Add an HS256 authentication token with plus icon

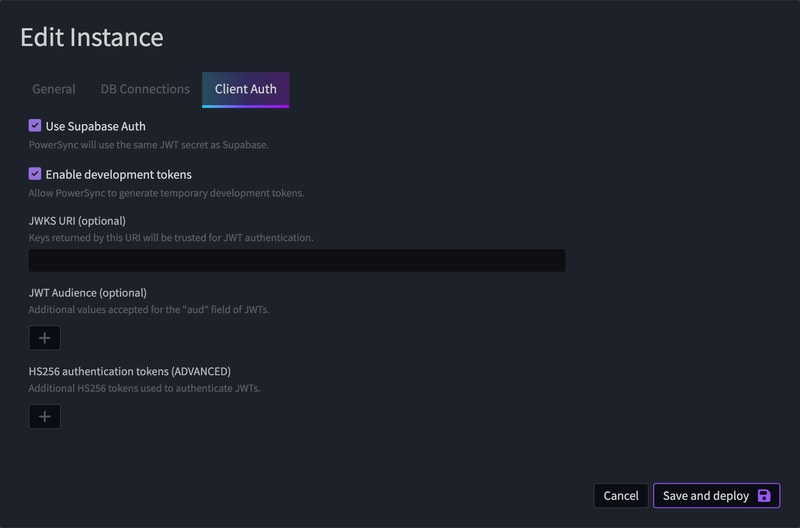(x=44, y=416)
